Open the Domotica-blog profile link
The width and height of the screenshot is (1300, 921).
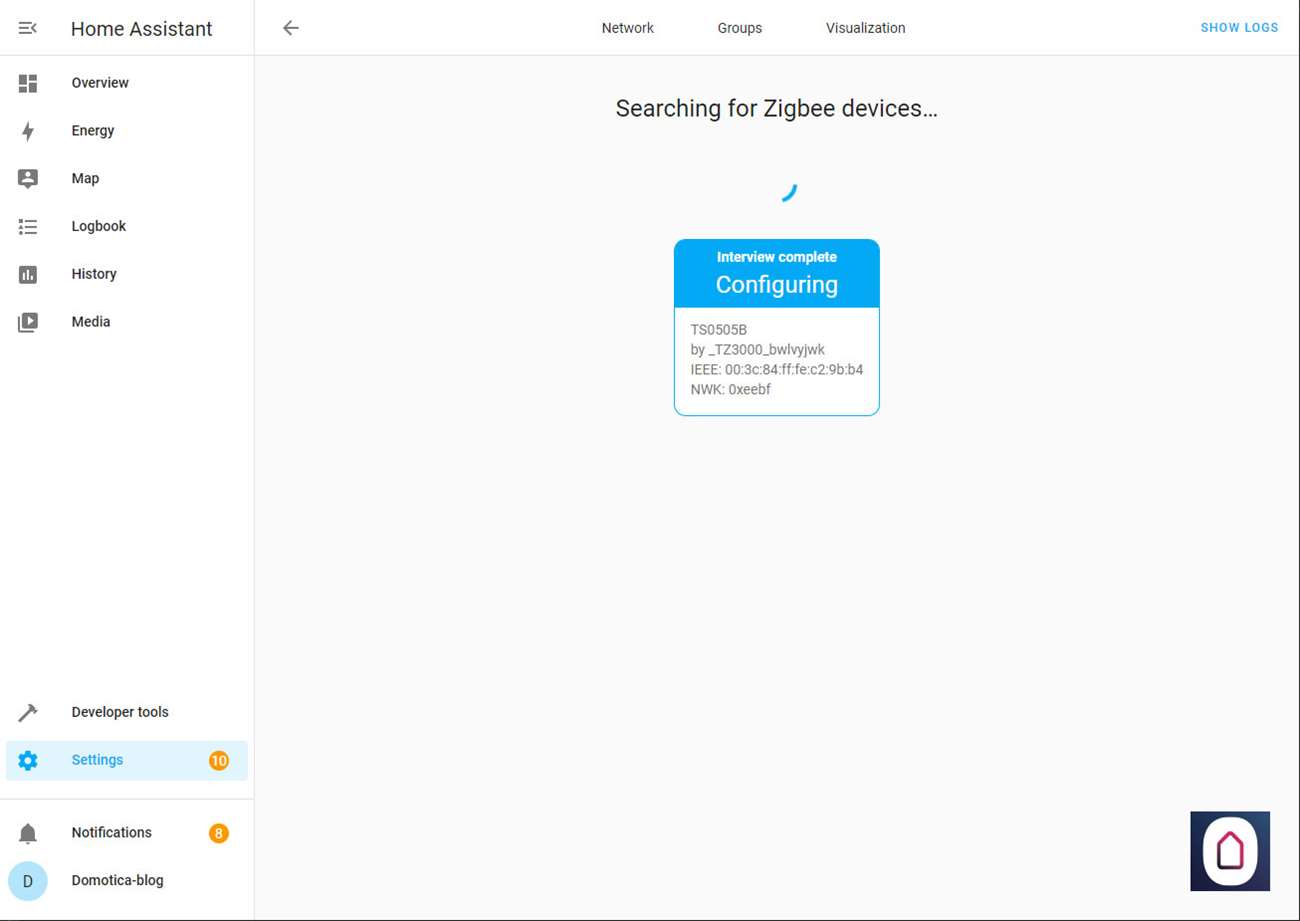point(127,881)
